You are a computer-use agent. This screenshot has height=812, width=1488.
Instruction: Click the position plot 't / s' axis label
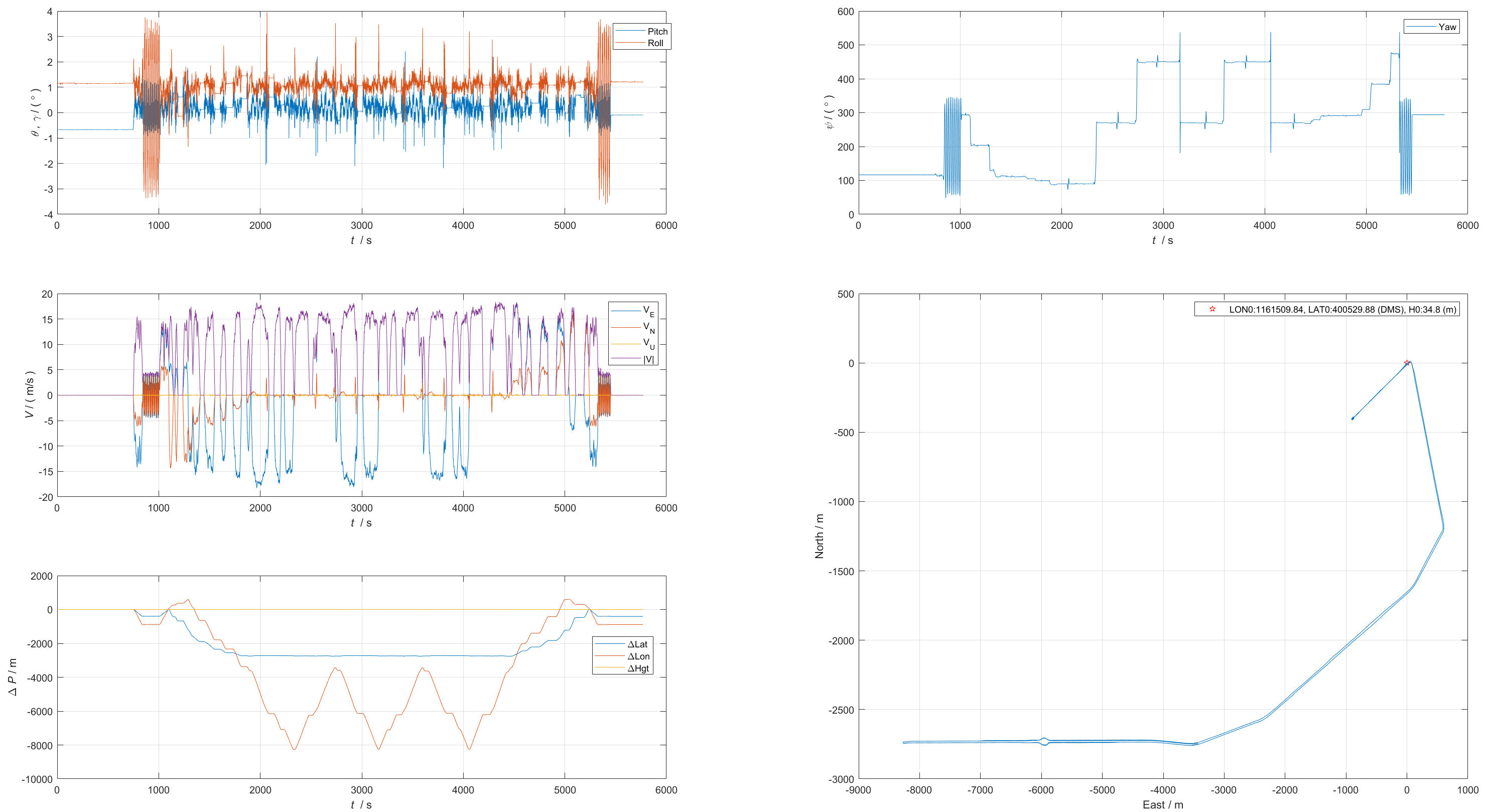361,804
